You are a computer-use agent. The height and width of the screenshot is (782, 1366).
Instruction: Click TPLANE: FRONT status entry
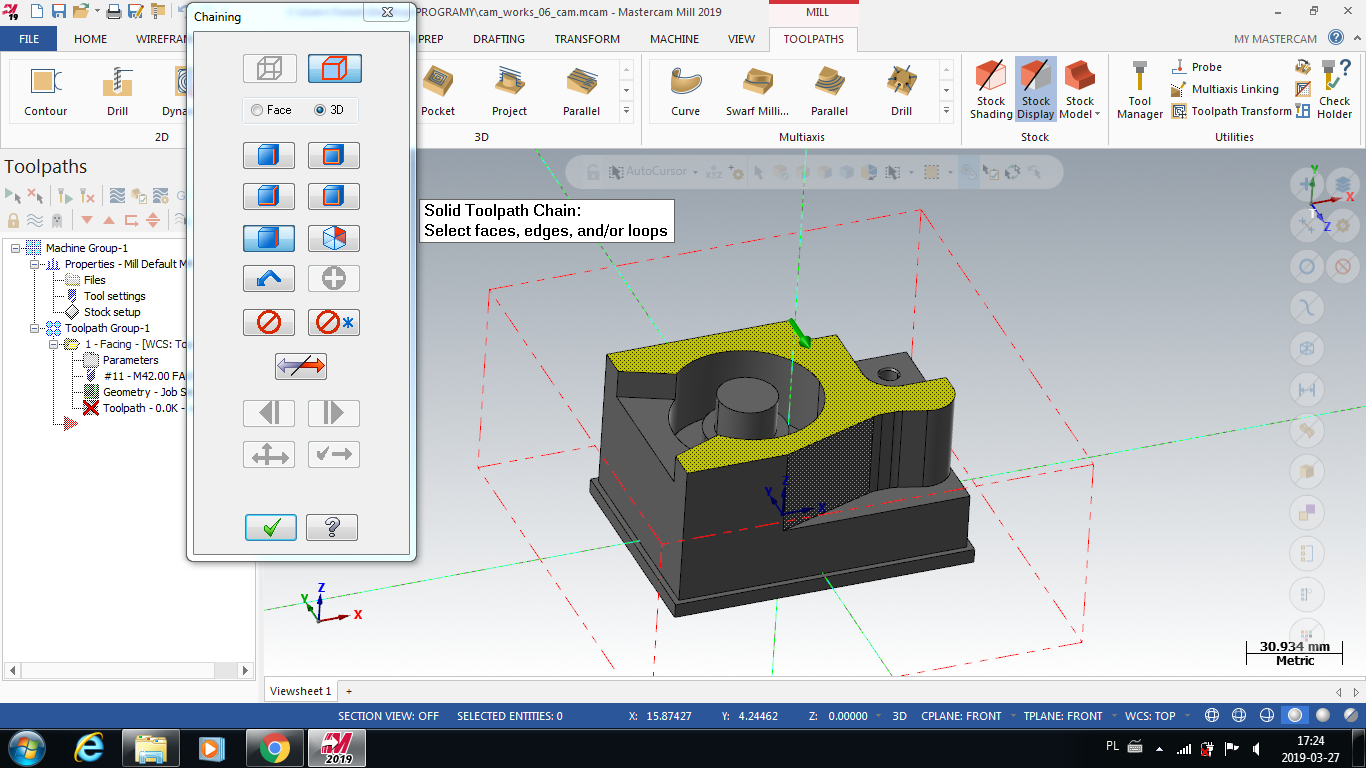[1063, 716]
